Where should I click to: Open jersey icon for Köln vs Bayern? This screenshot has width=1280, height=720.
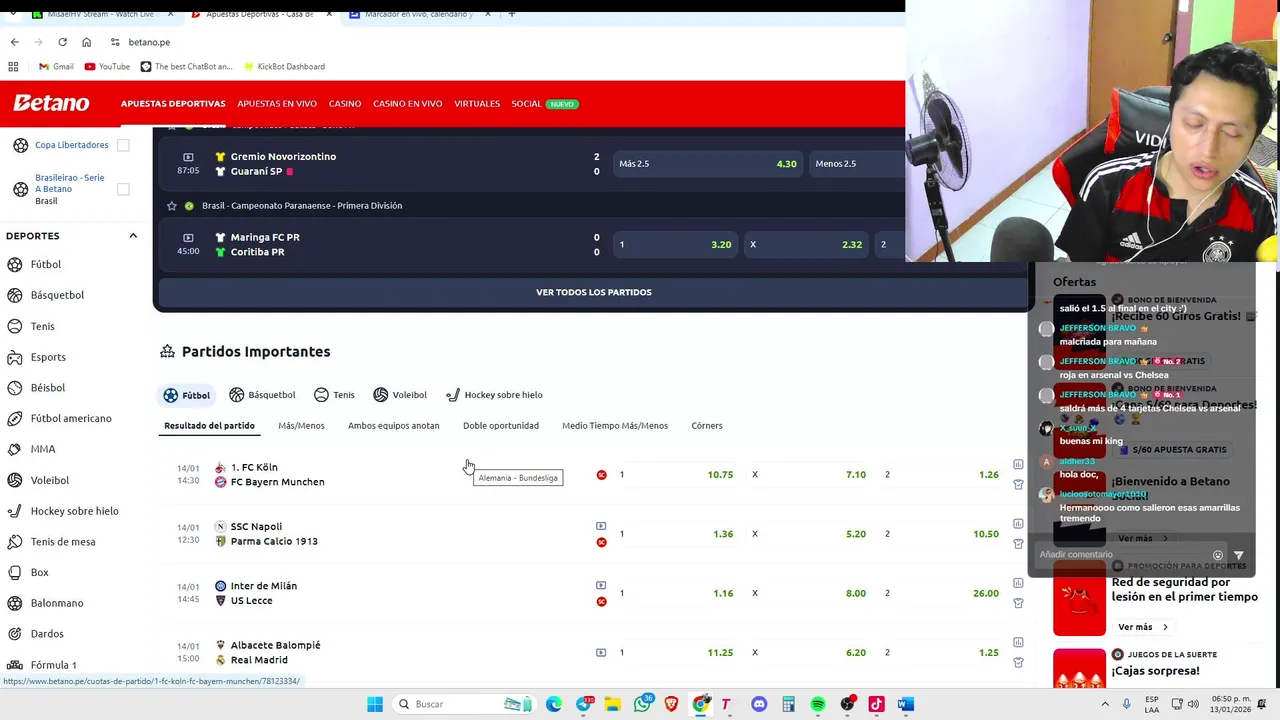coord(1018,485)
